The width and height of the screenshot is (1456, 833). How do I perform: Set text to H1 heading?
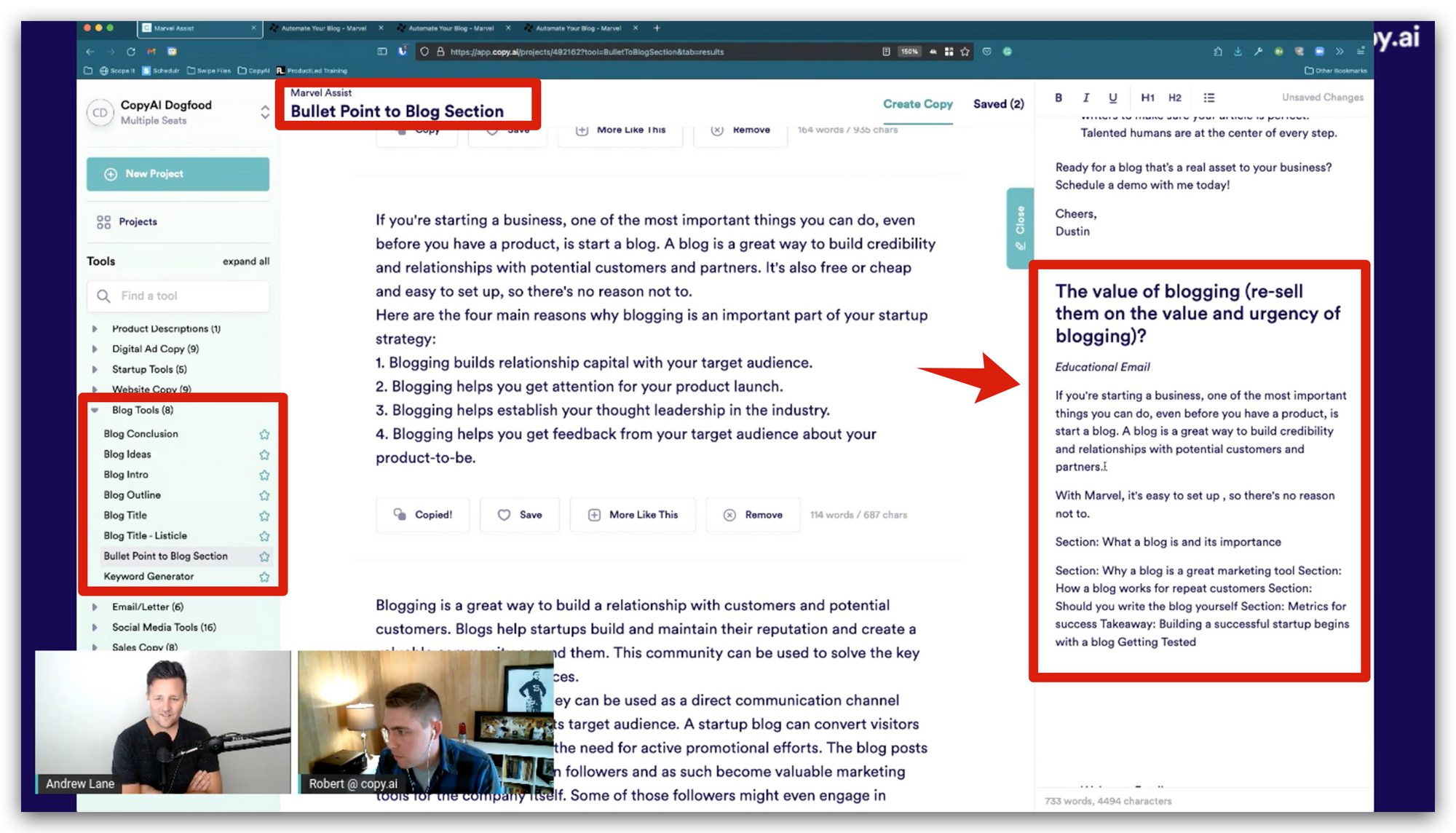pos(1147,98)
